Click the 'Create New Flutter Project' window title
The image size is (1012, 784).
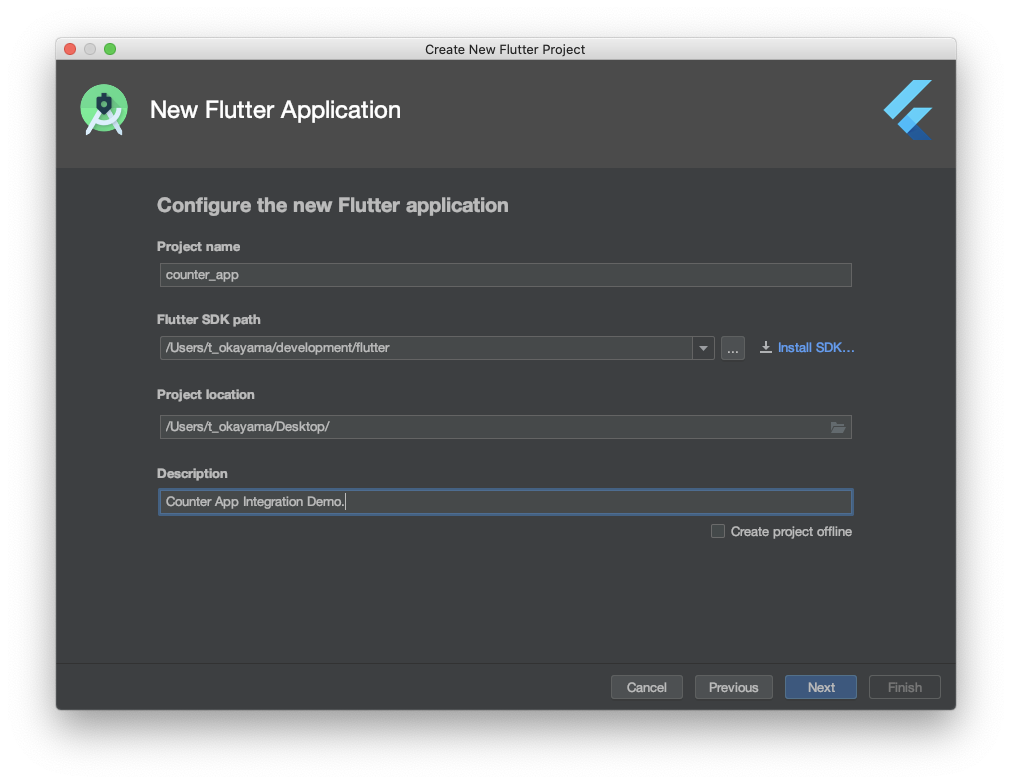click(505, 50)
